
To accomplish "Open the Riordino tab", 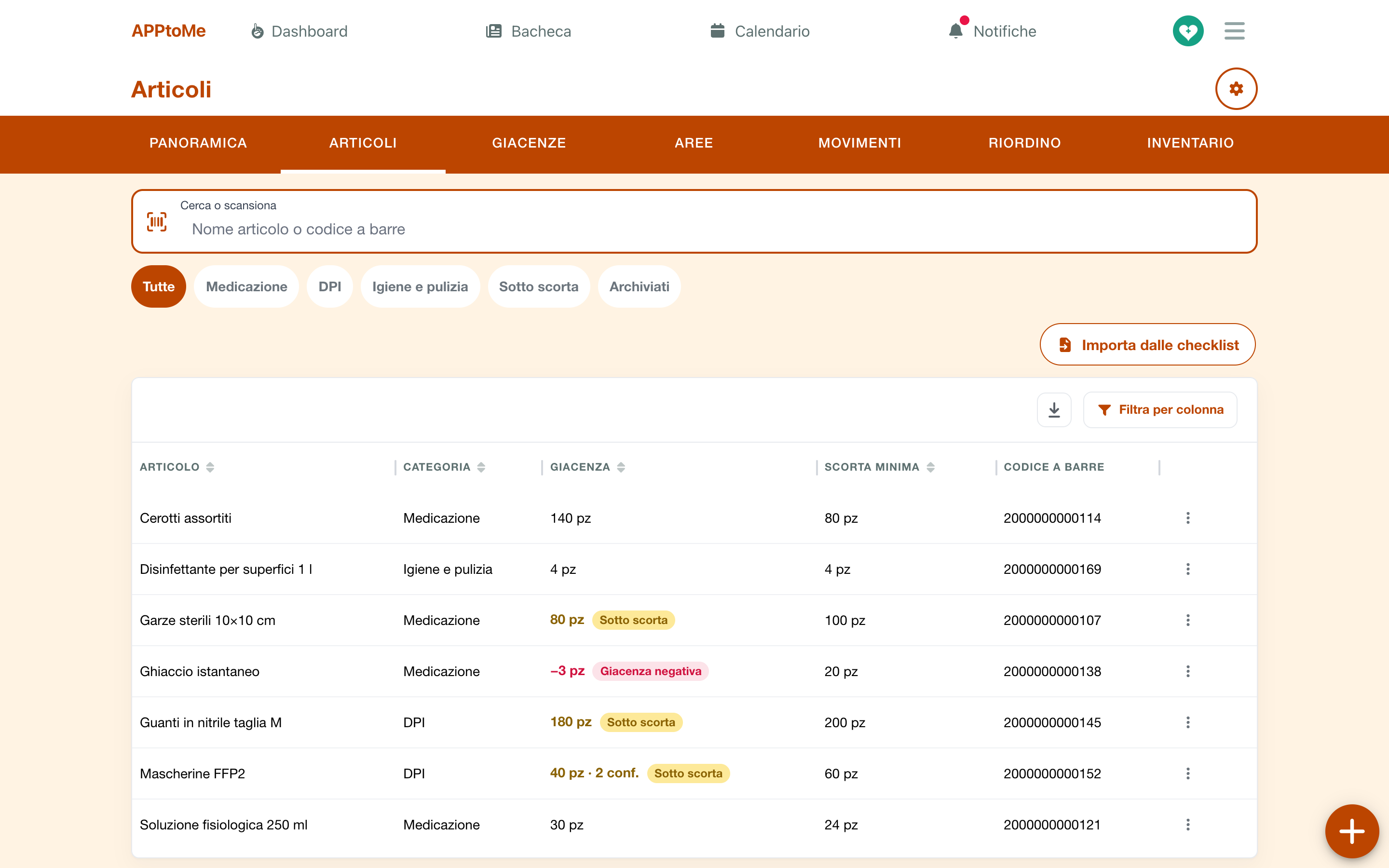I will (1024, 144).
